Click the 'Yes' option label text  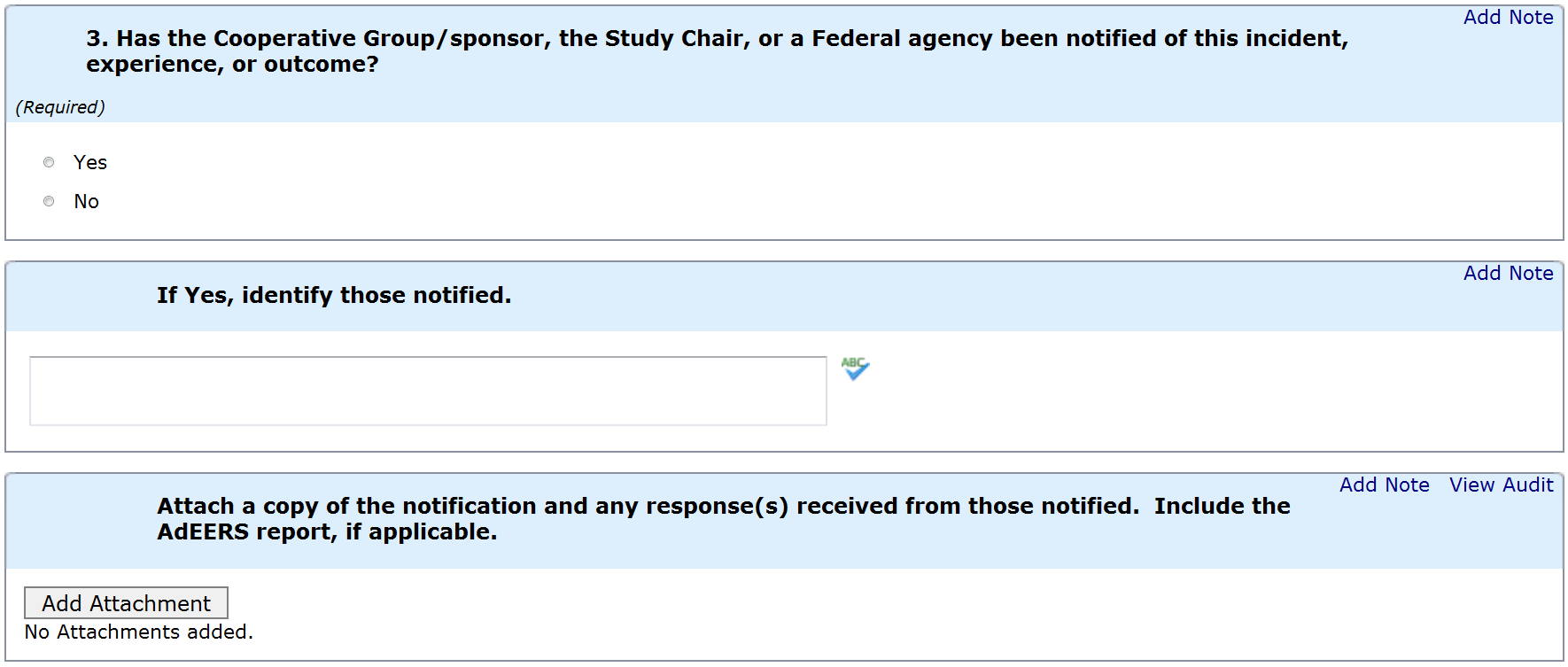point(90,163)
